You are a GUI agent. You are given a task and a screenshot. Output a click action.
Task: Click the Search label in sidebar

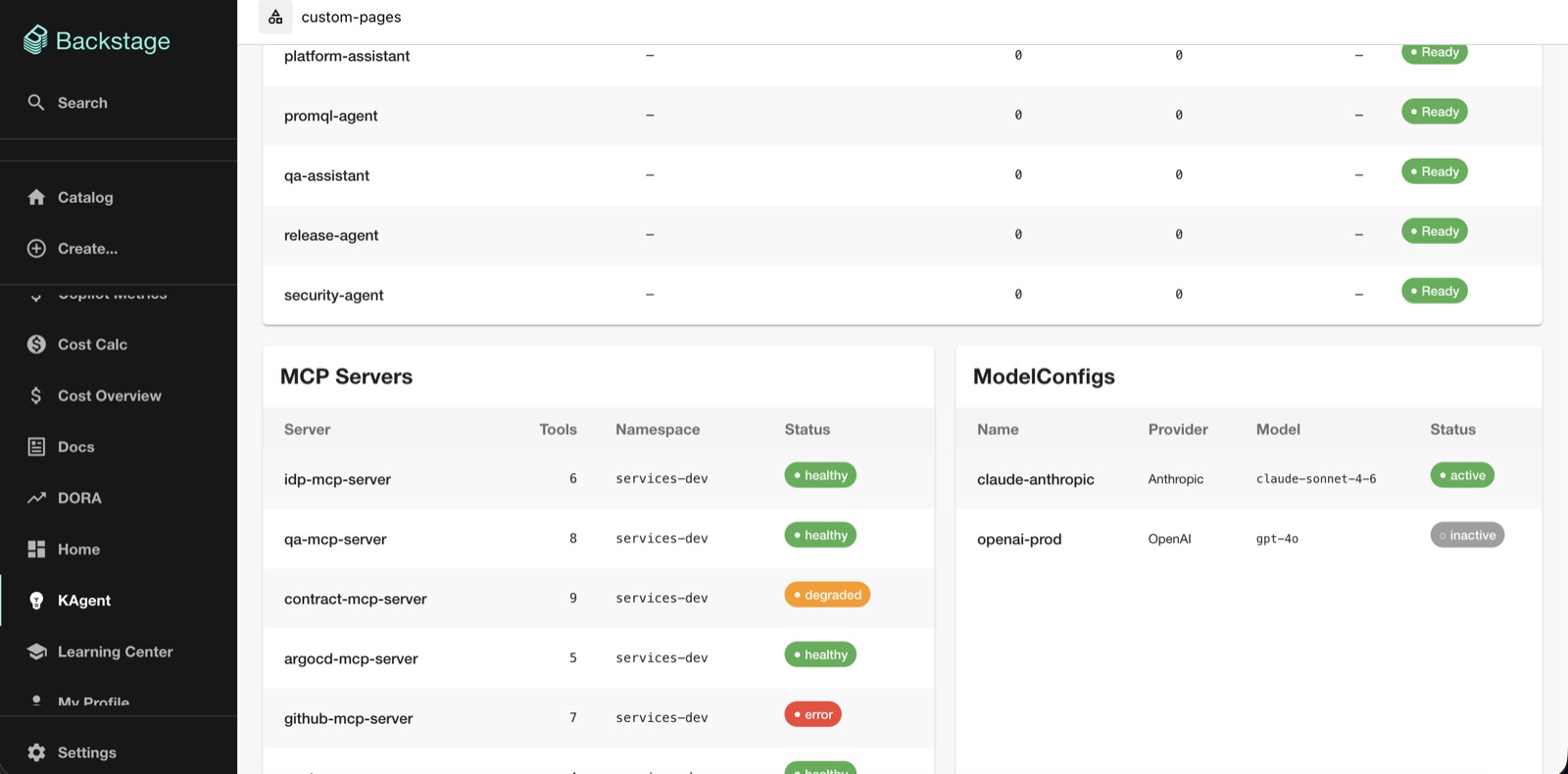pyautogui.click(x=82, y=102)
